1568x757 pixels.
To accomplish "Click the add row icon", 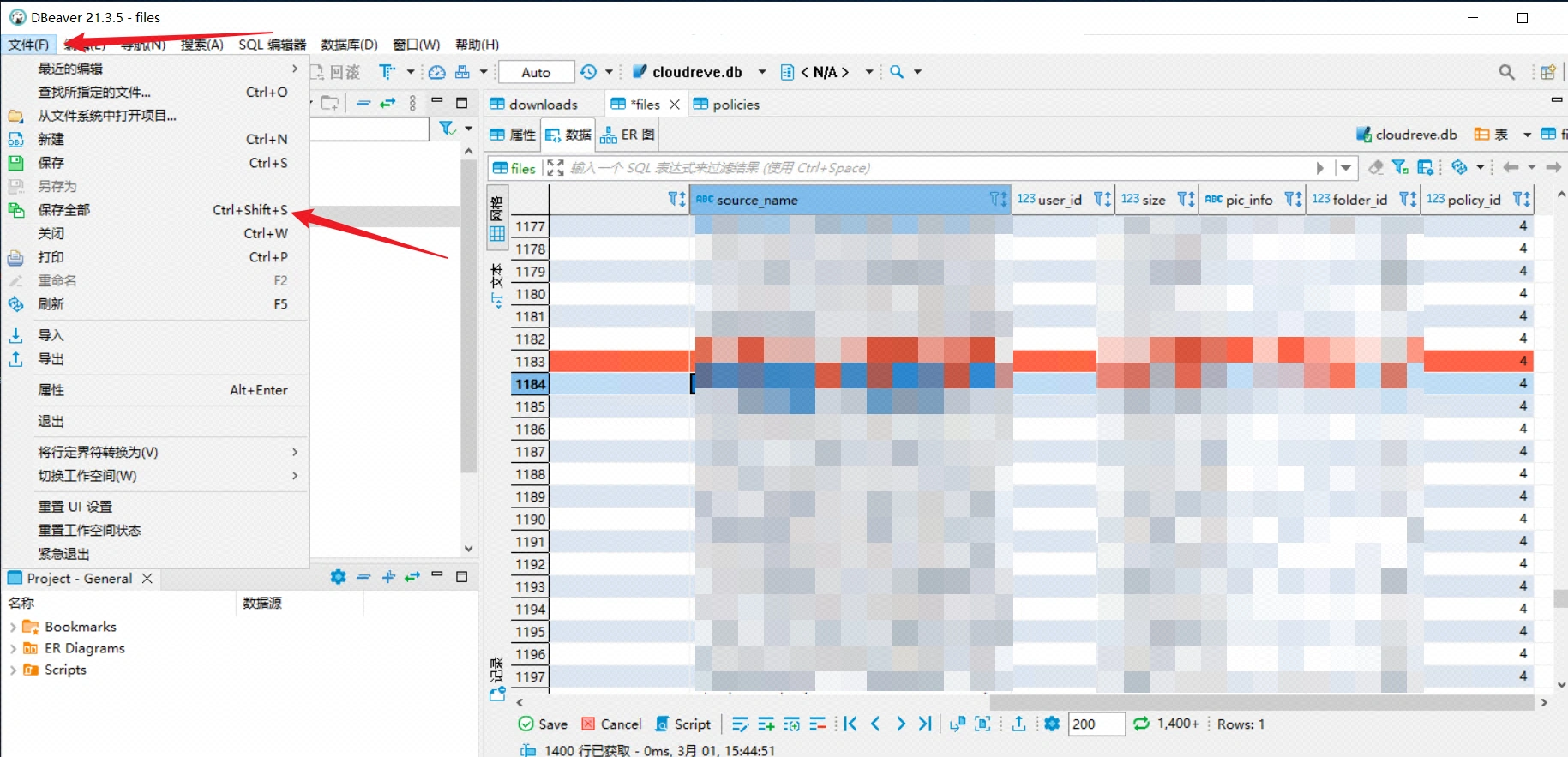I will tap(766, 724).
